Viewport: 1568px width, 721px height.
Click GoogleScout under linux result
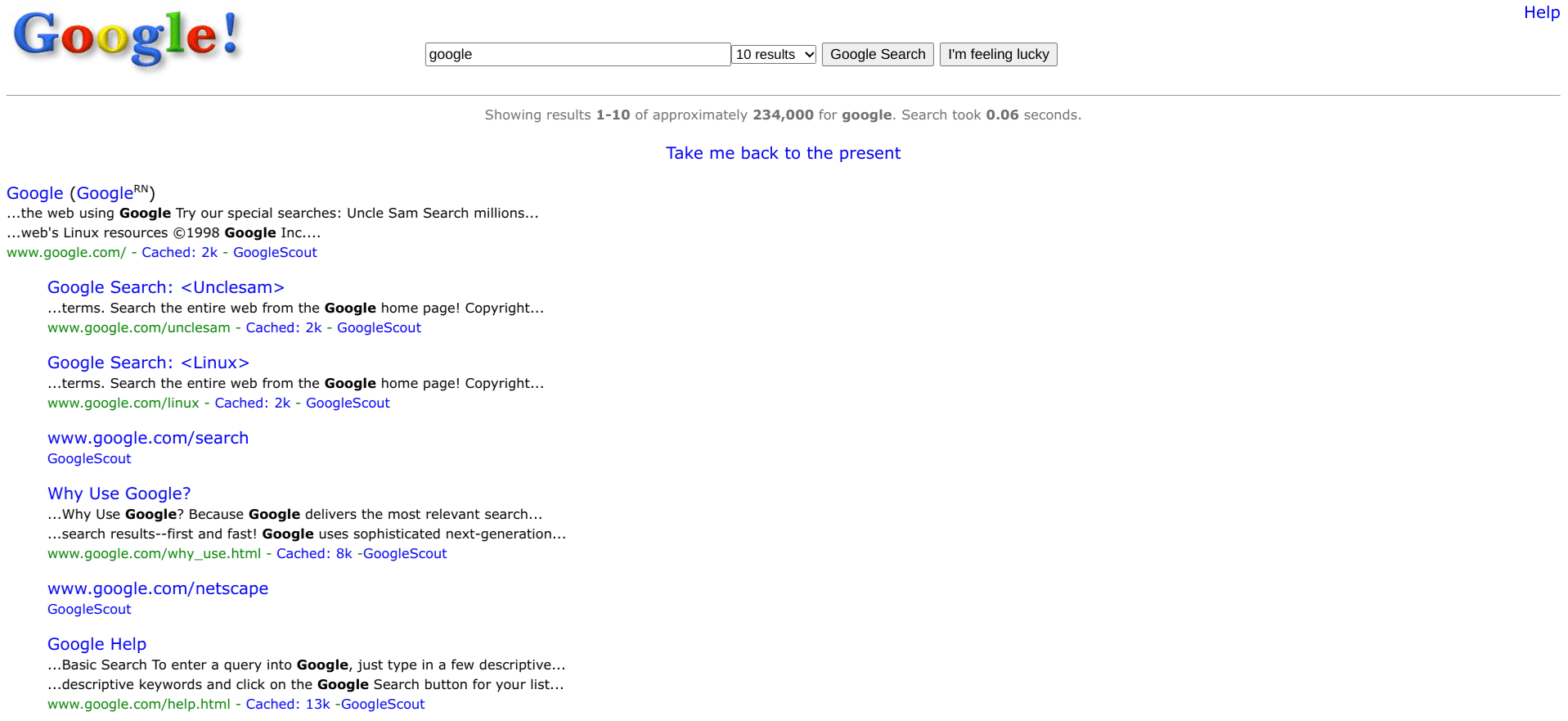click(x=348, y=403)
